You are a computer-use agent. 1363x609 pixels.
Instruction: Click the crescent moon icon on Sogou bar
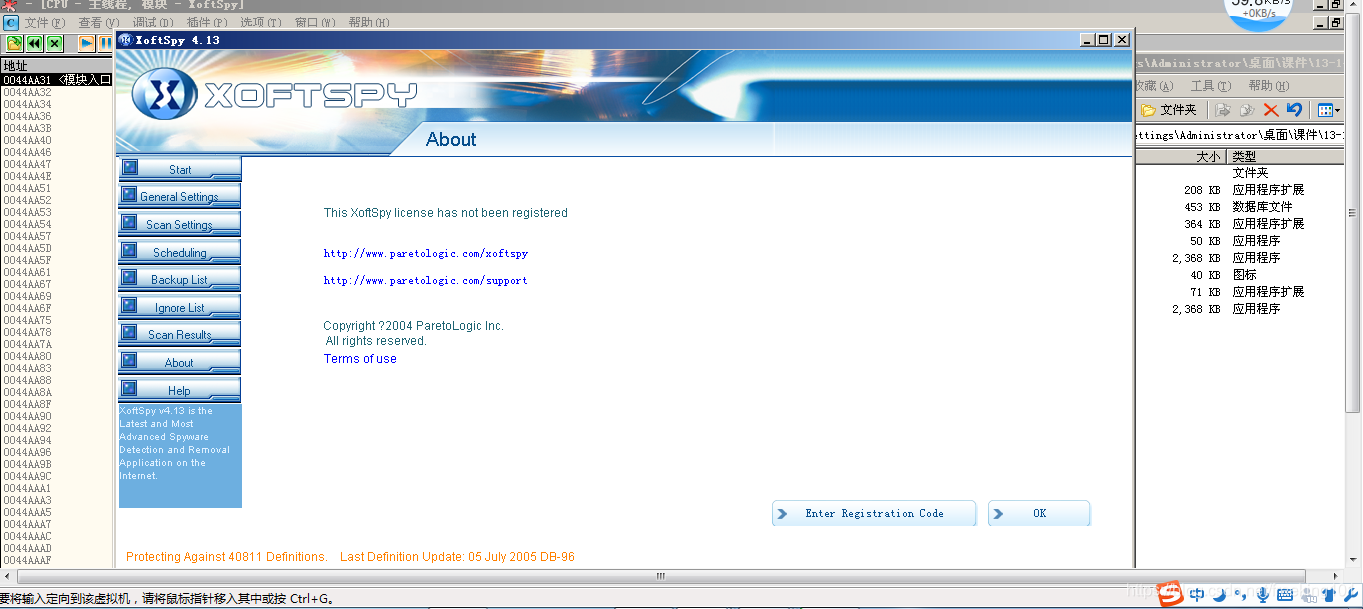1219,595
